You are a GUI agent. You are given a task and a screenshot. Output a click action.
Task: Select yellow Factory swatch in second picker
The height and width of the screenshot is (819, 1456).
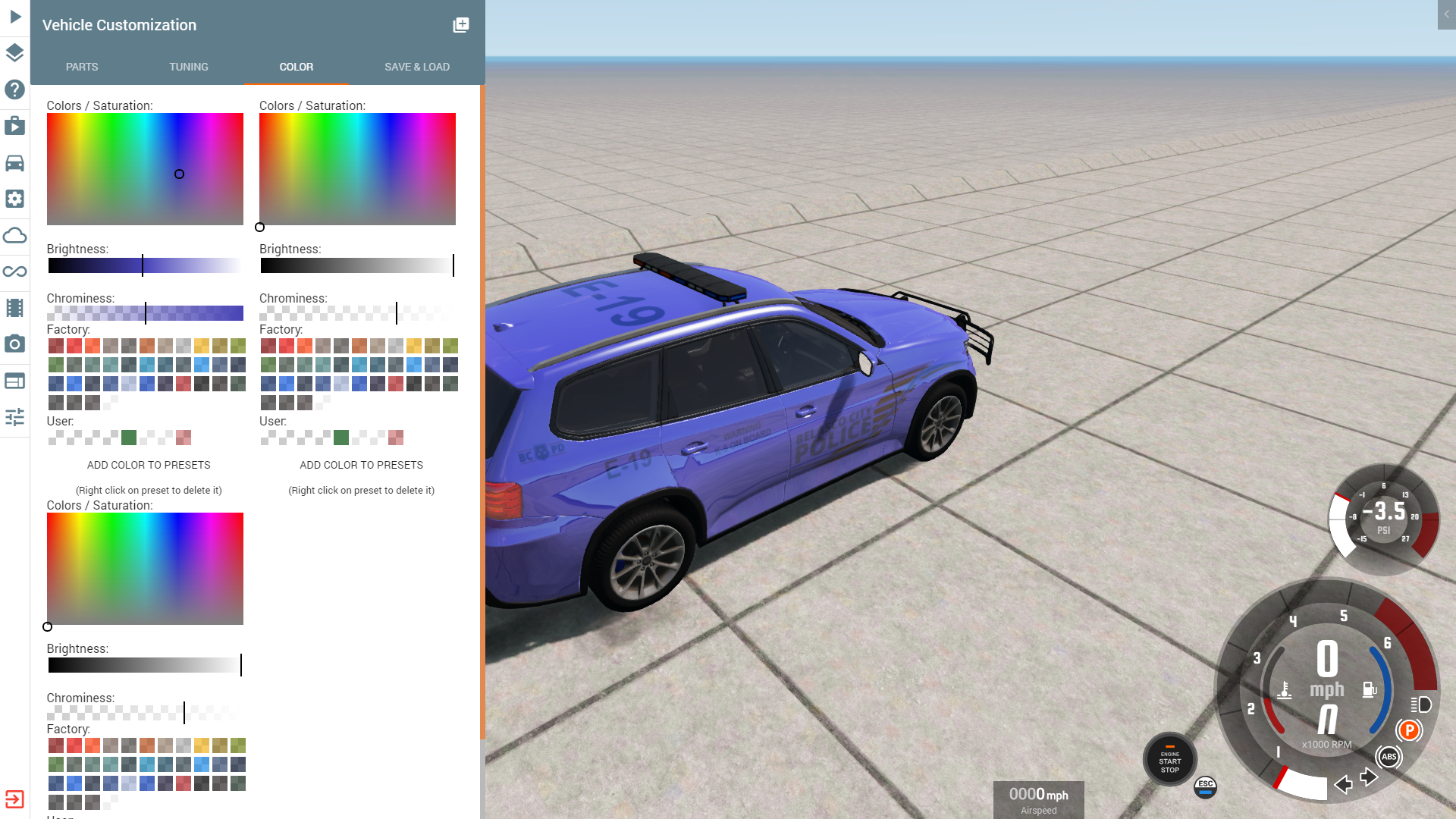pyautogui.click(x=414, y=346)
